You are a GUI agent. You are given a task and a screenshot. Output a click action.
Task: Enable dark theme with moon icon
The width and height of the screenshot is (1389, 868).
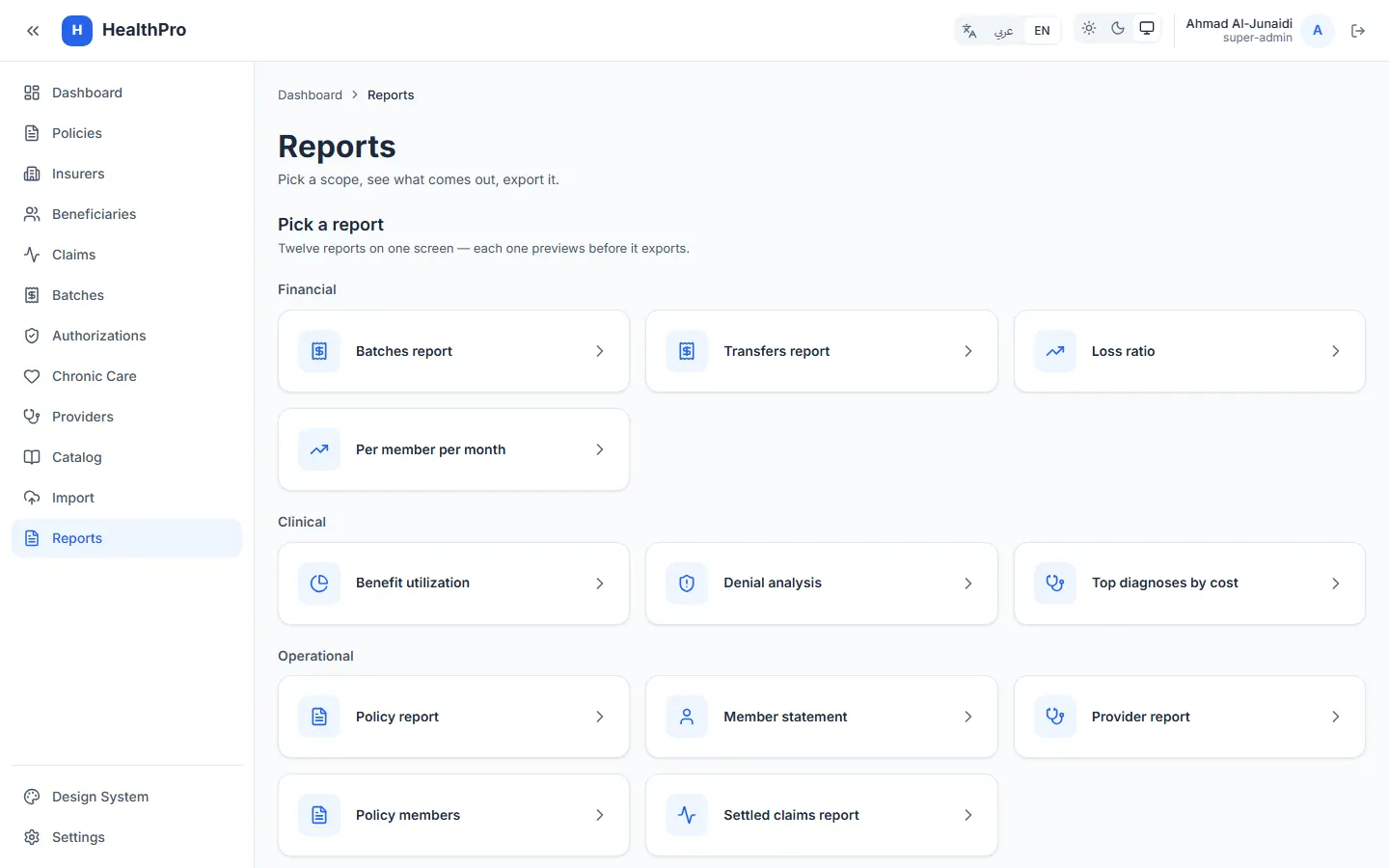[x=1118, y=29]
